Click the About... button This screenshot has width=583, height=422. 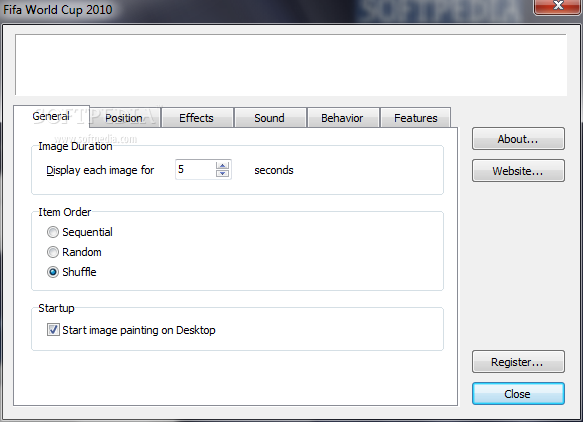[x=518, y=139]
